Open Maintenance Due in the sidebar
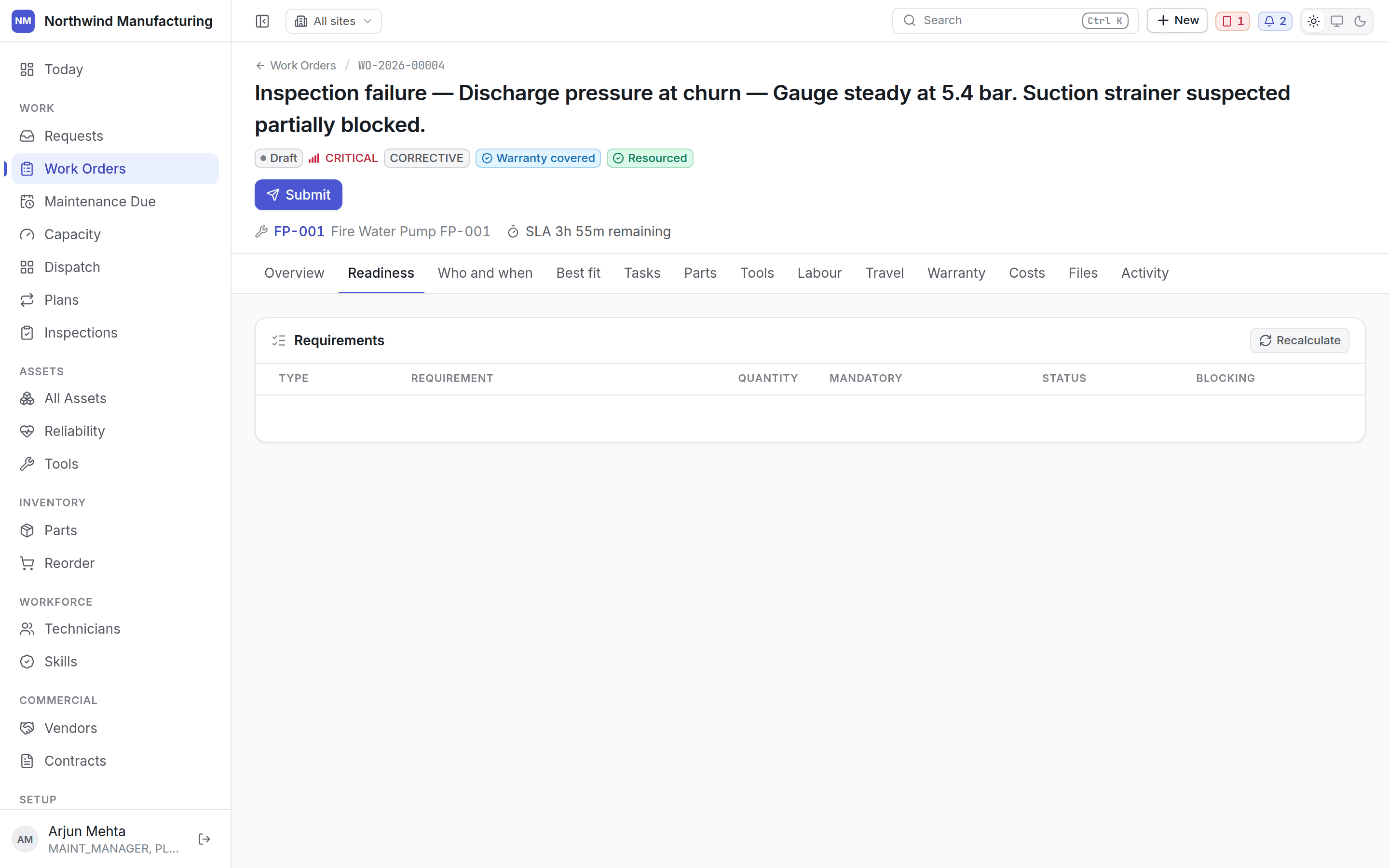1389x868 pixels. tap(115, 202)
